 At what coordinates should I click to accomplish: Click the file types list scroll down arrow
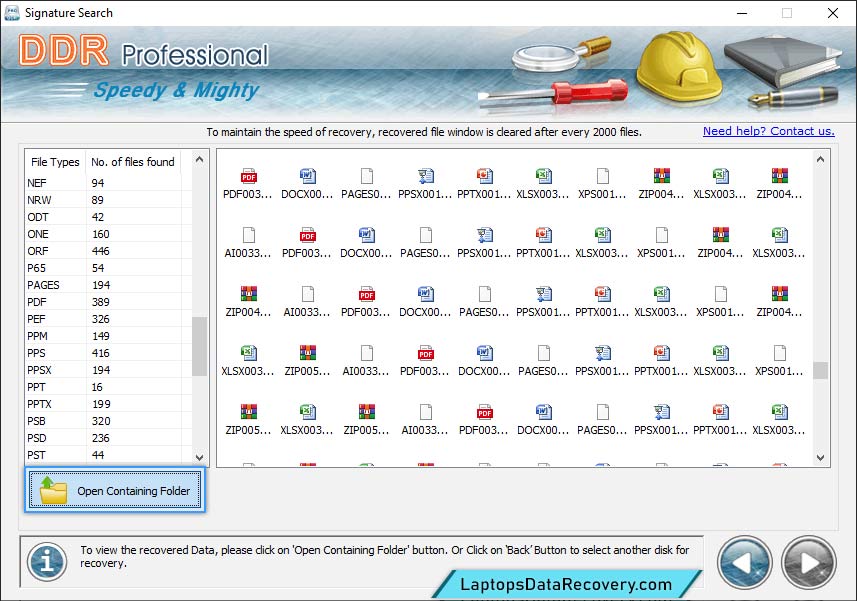(x=199, y=457)
